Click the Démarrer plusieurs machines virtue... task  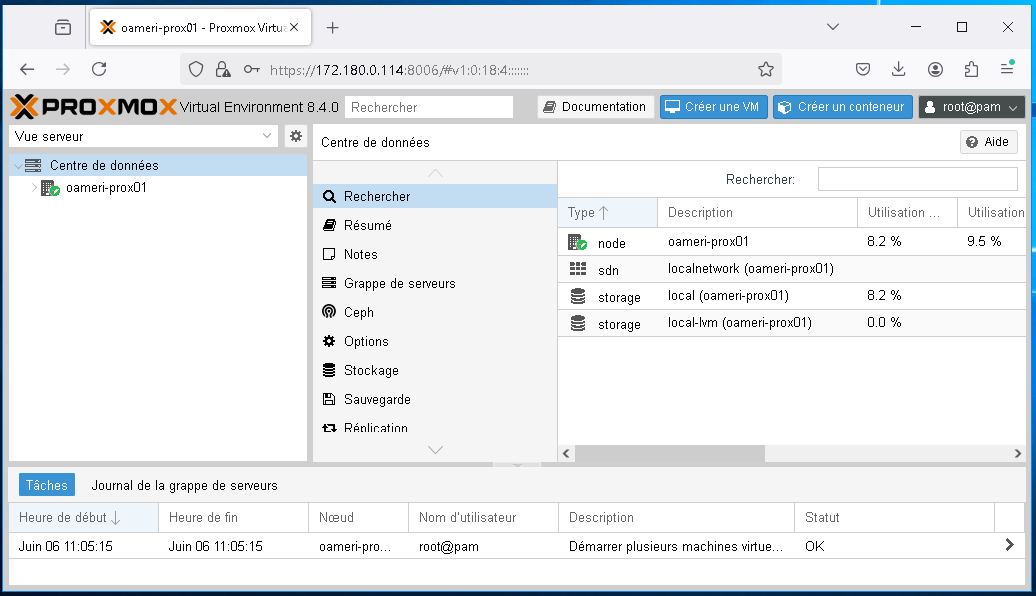pos(676,546)
